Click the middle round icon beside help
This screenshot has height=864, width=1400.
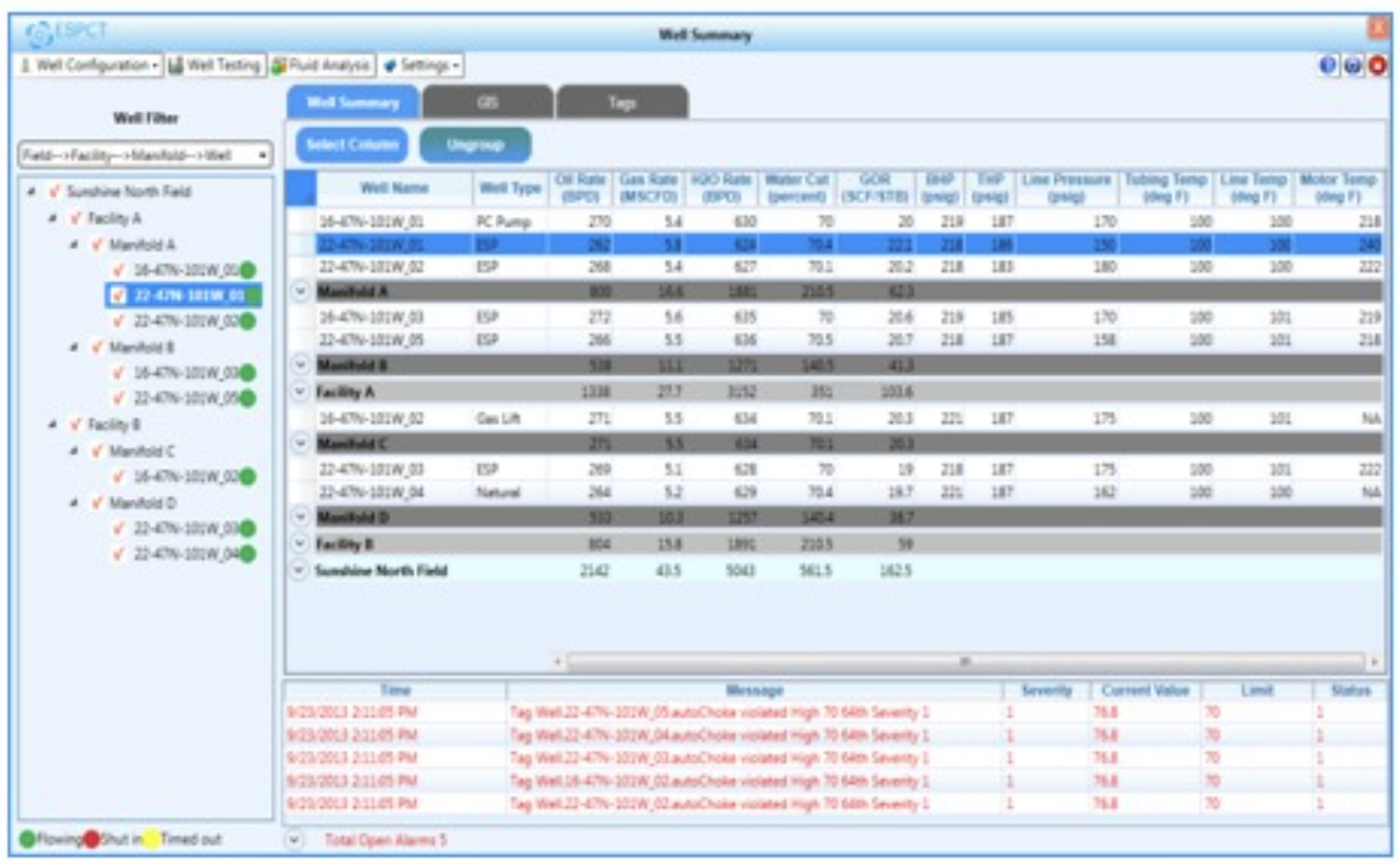pyautogui.click(x=1353, y=65)
